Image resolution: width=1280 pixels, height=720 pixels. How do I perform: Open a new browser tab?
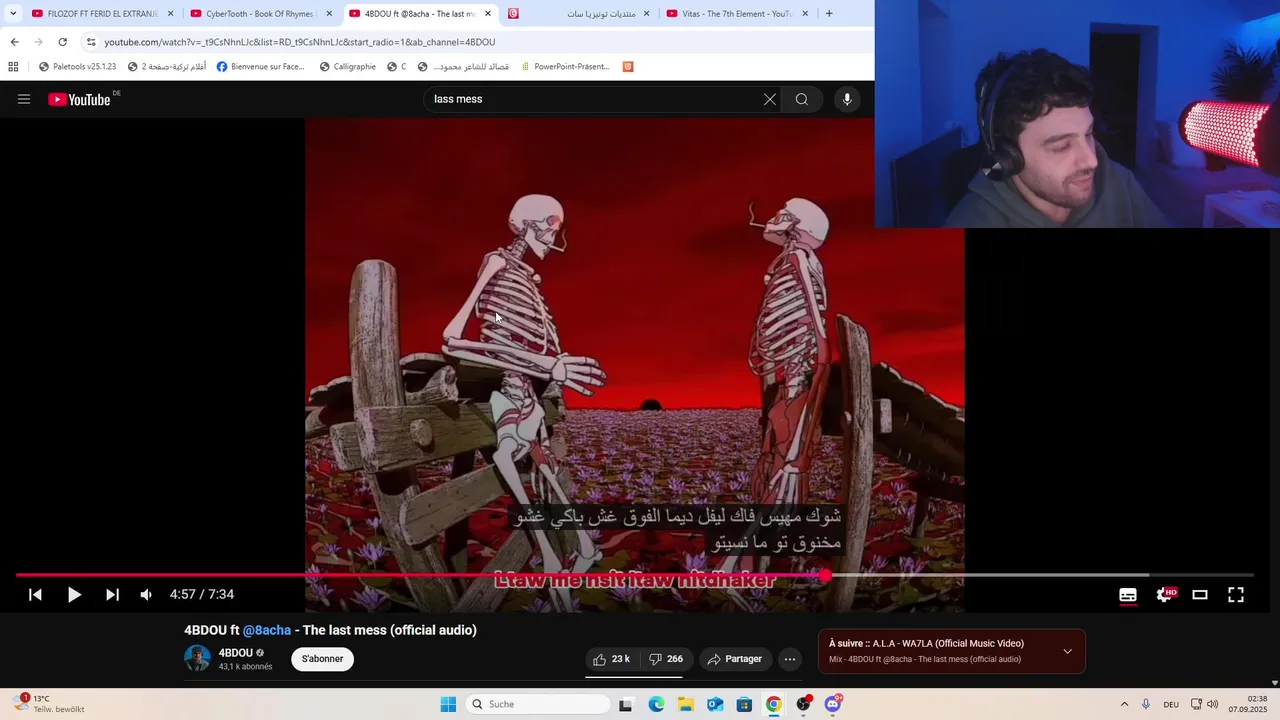[x=829, y=14]
